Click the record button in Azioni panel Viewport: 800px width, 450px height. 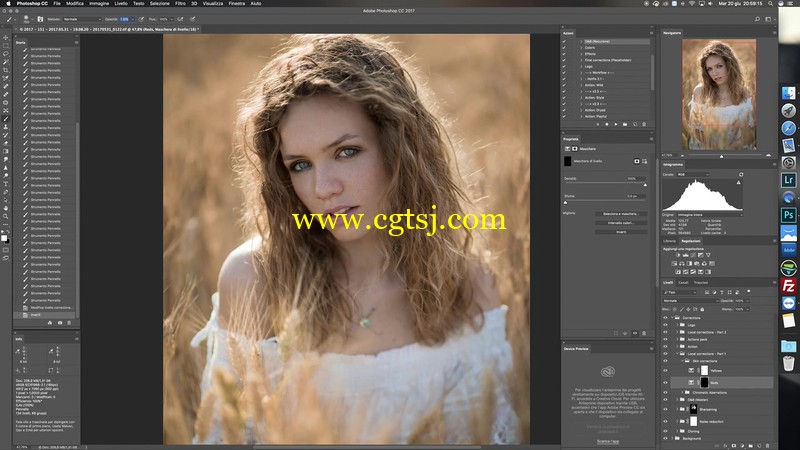tap(607, 124)
